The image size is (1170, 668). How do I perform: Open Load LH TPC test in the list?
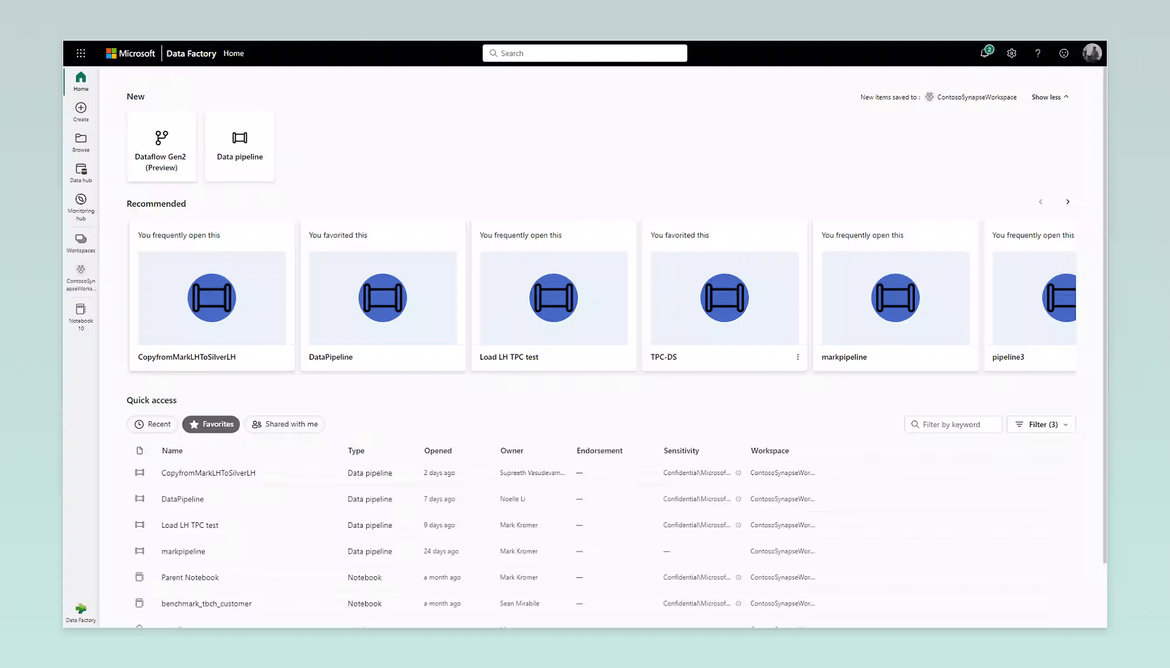point(190,525)
